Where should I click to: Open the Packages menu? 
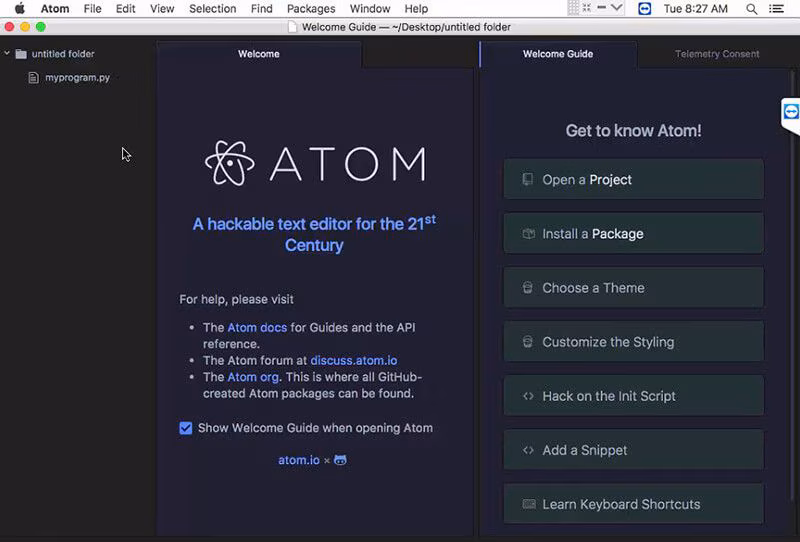[311, 9]
